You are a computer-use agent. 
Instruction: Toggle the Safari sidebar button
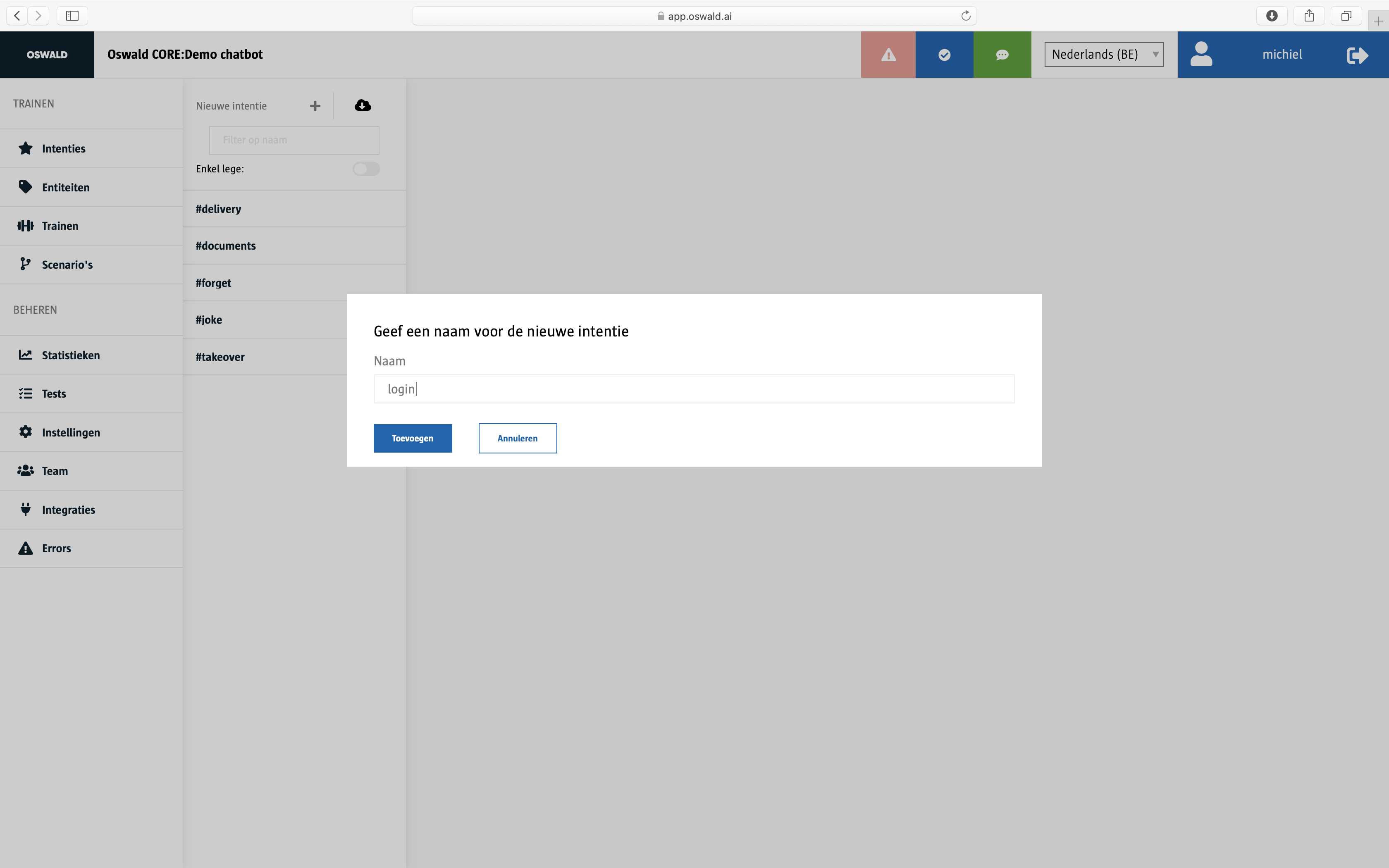[x=72, y=16]
